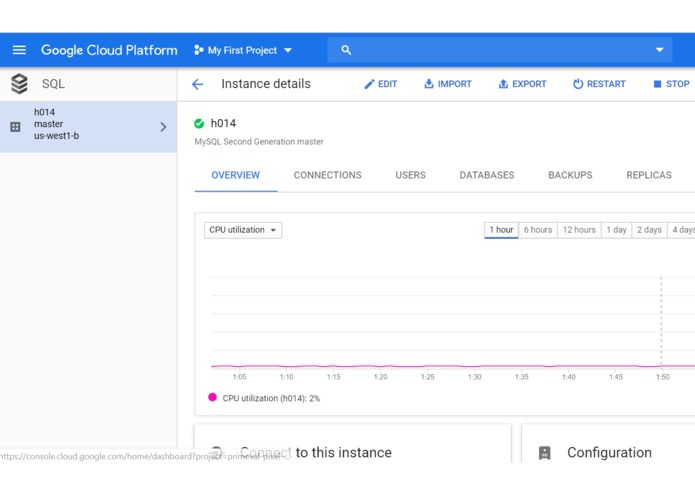The width and height of the screenshot is (695, 494).
Task: Switch to the OVERVIEW tab
Action: click(x=236, y=175)
